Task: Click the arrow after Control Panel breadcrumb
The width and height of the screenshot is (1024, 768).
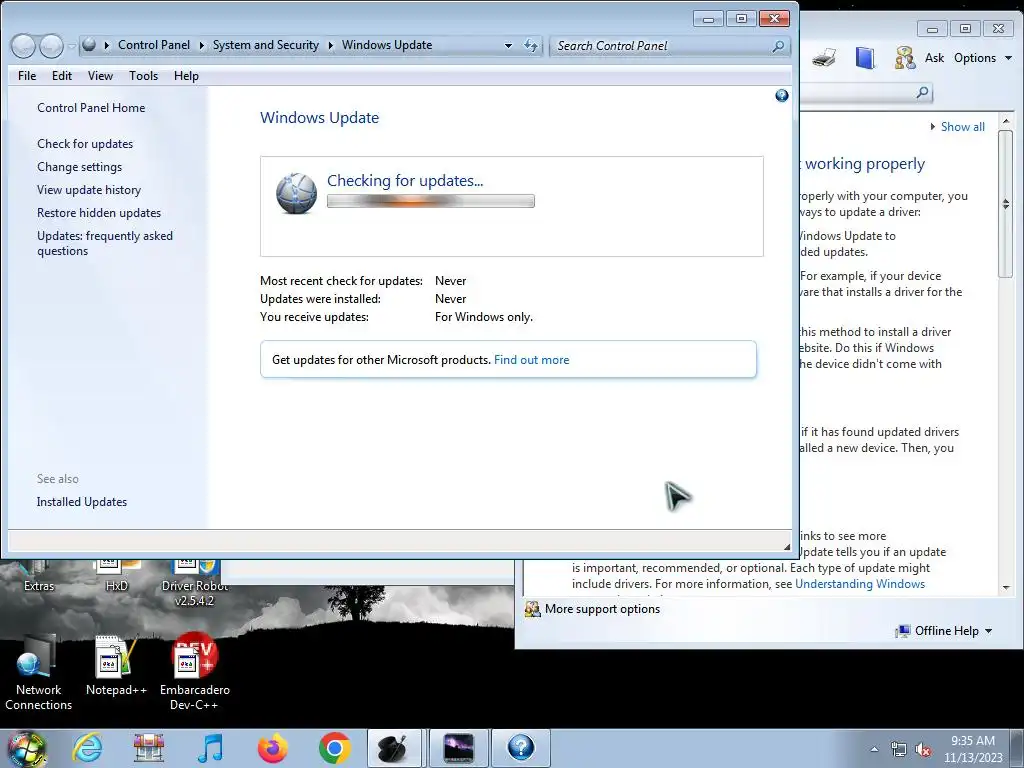Action: point(201,45)
